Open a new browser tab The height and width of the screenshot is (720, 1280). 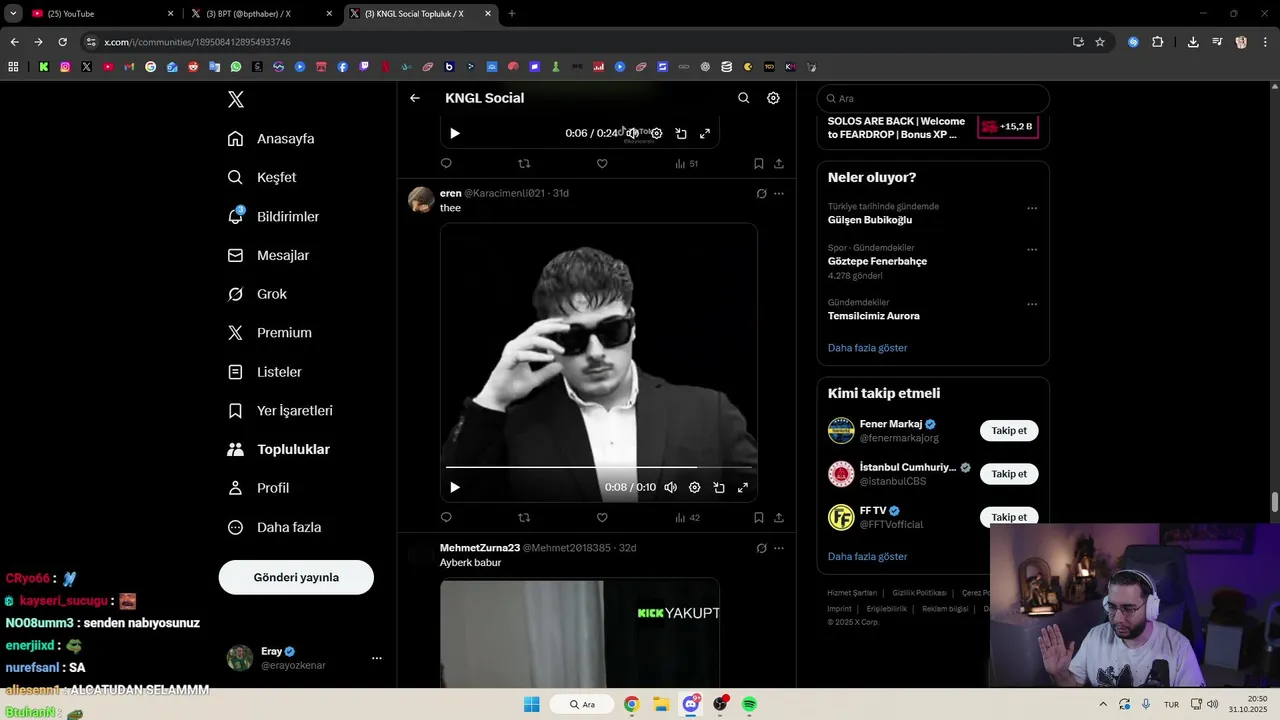coord(512,14)
